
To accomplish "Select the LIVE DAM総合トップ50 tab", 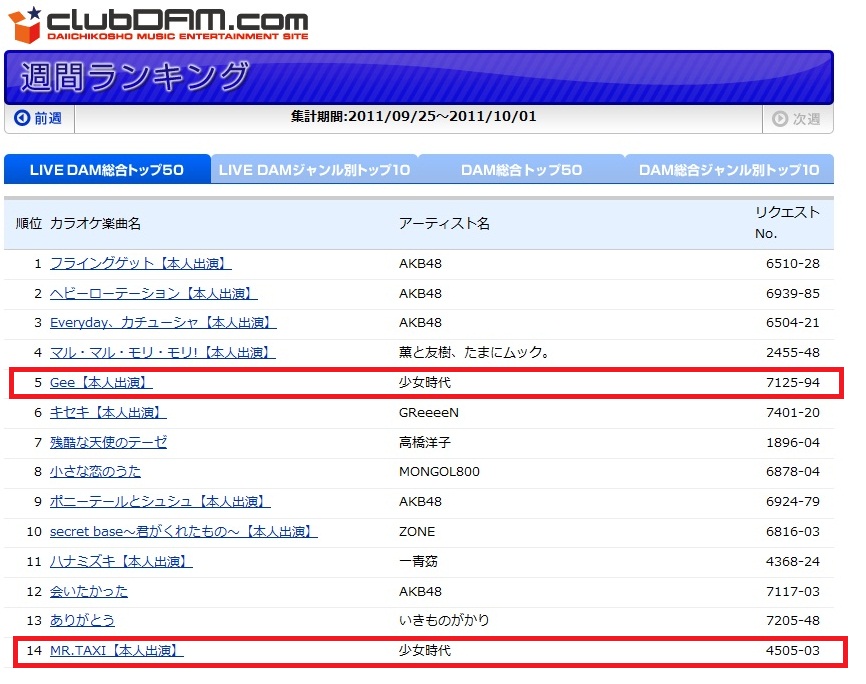I will tap(107, 170).
